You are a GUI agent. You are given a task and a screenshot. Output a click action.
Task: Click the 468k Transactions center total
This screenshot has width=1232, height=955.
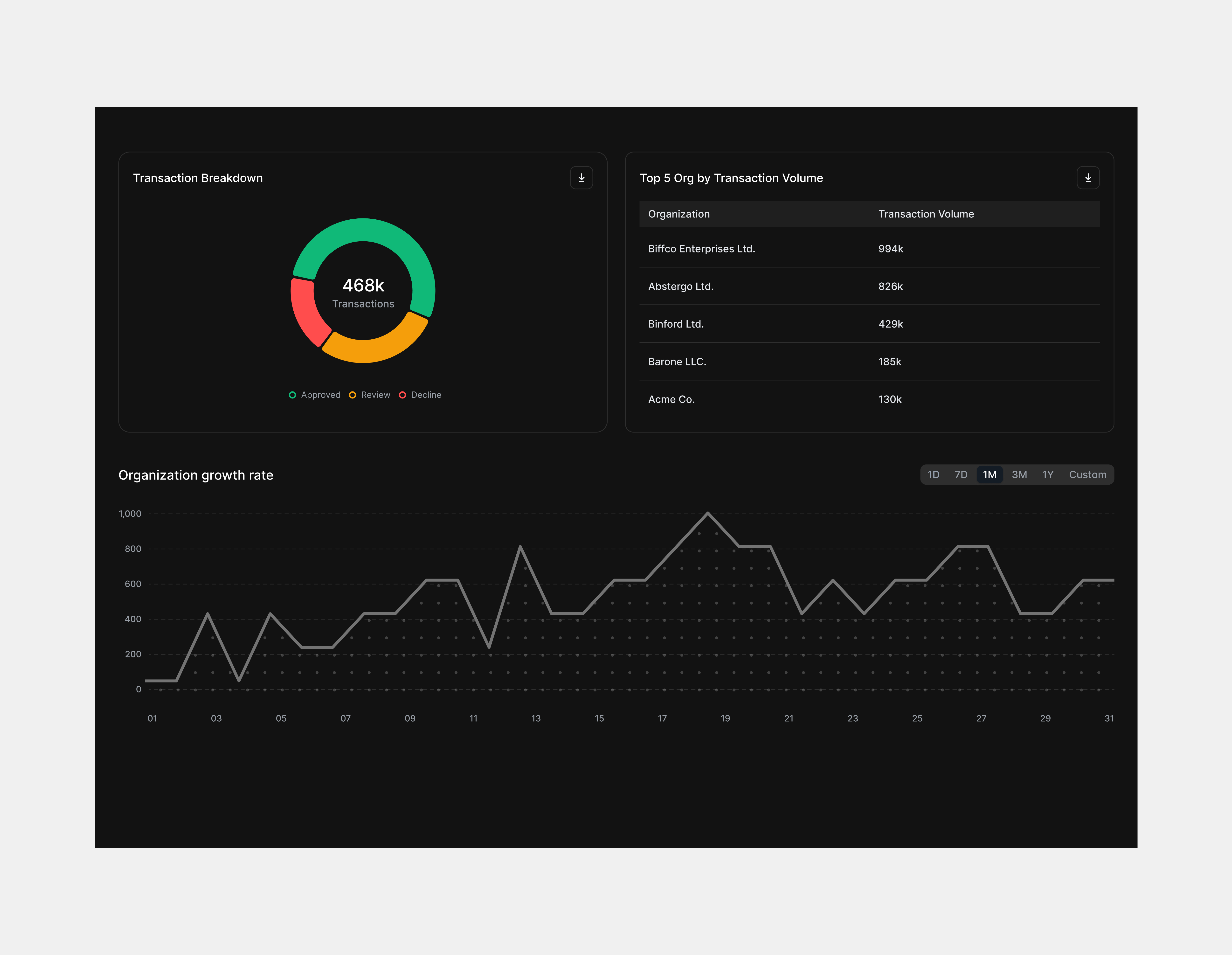[363, 292]
